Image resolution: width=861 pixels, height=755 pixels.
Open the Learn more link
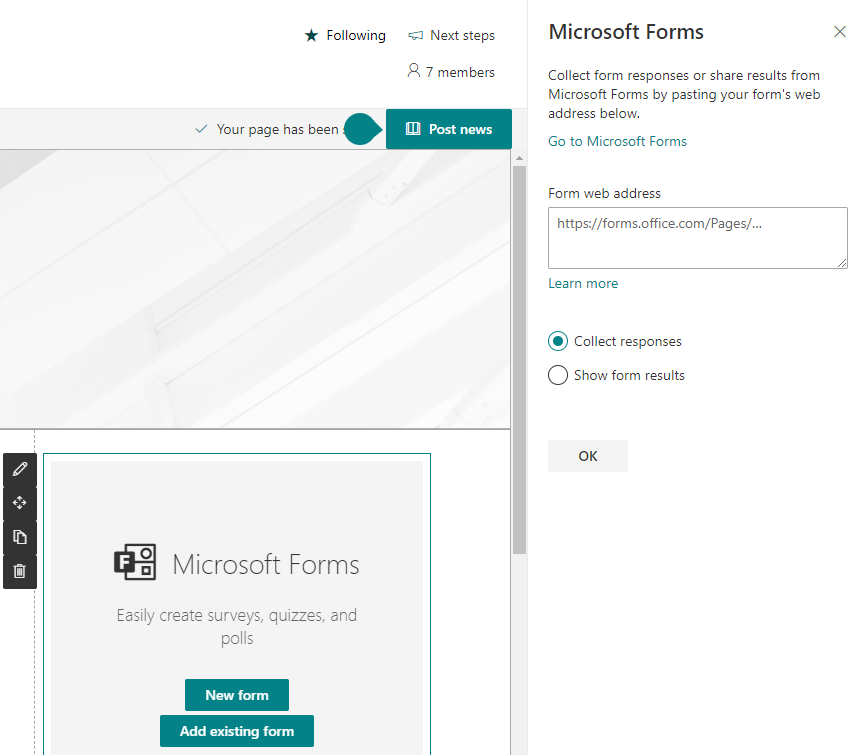tap(583, 284)
